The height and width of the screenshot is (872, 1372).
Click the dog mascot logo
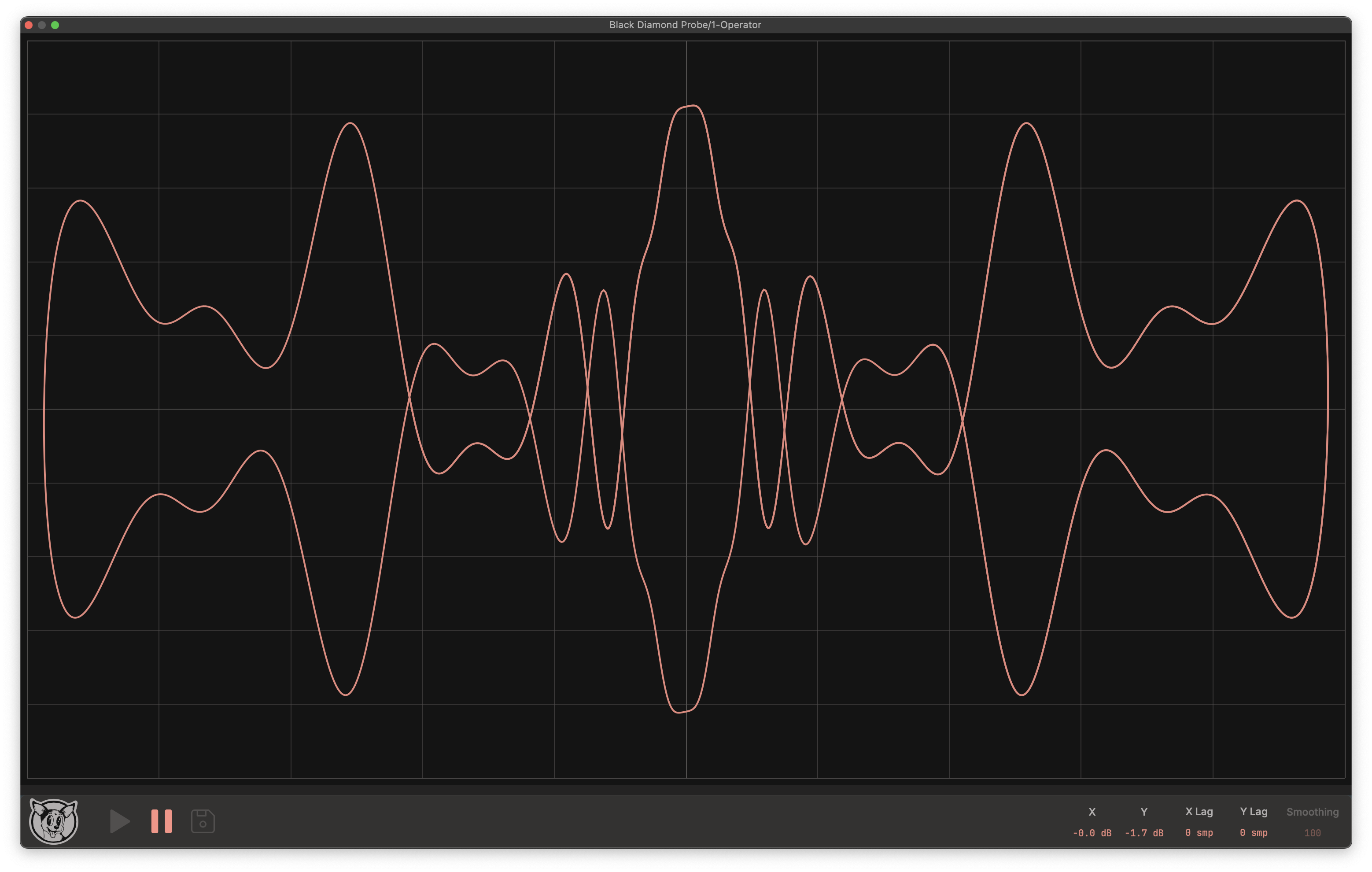click(54, 821)
